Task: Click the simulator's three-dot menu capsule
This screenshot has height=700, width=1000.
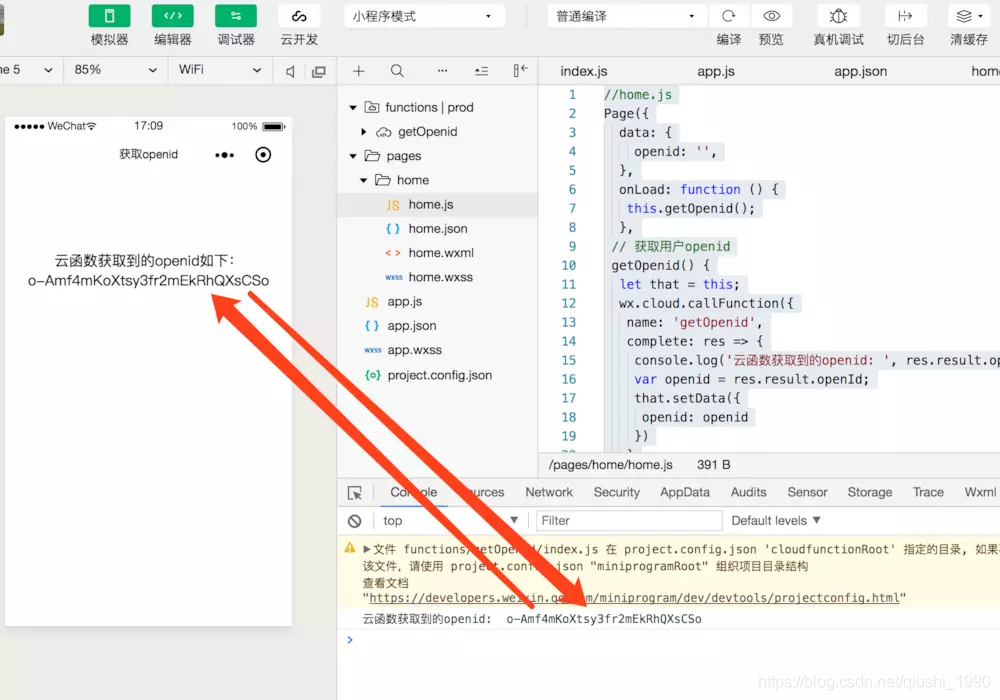Action: click(224, 155)
